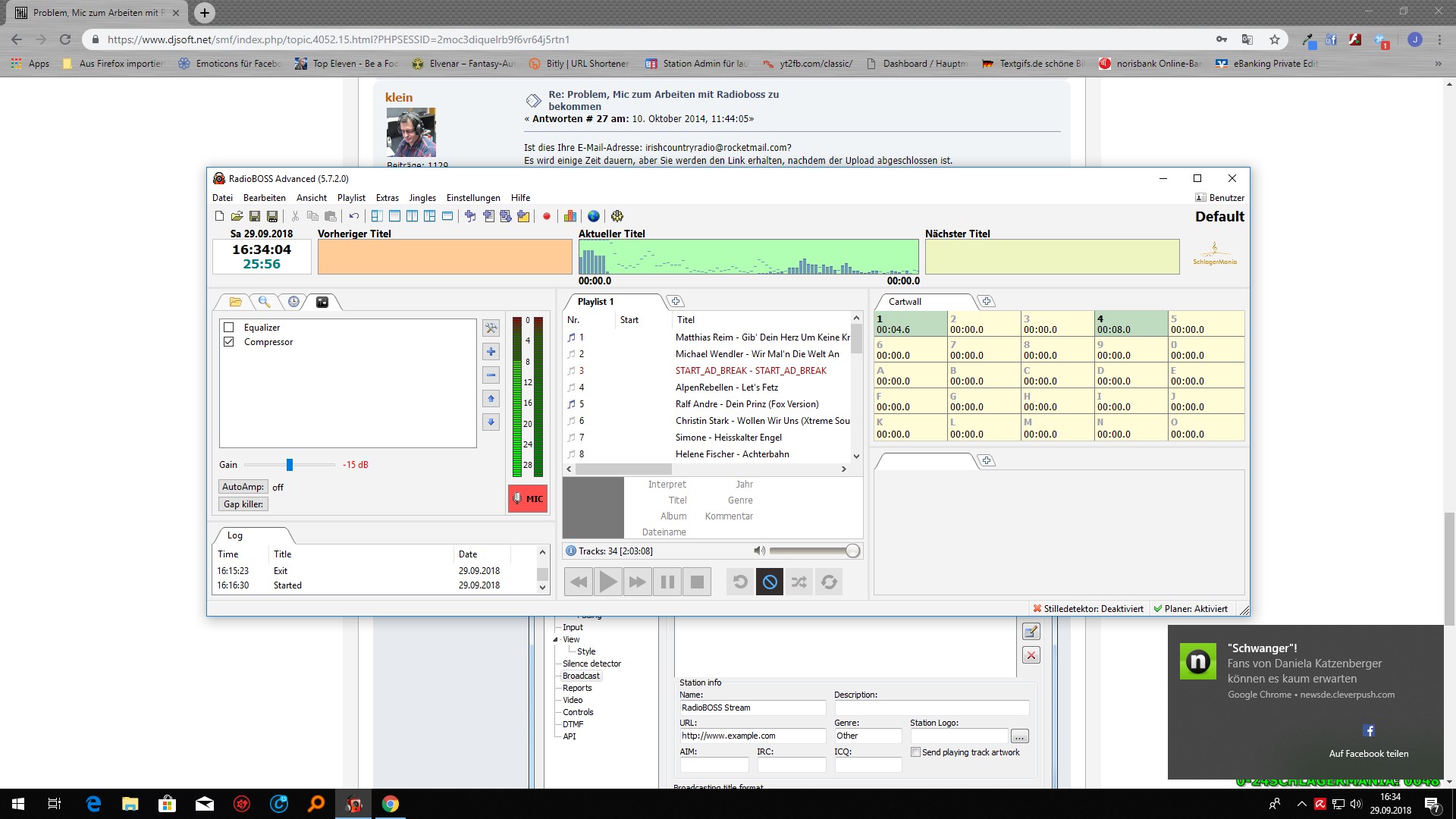Click the Next track fast-forward button

(x=638, y=582)
